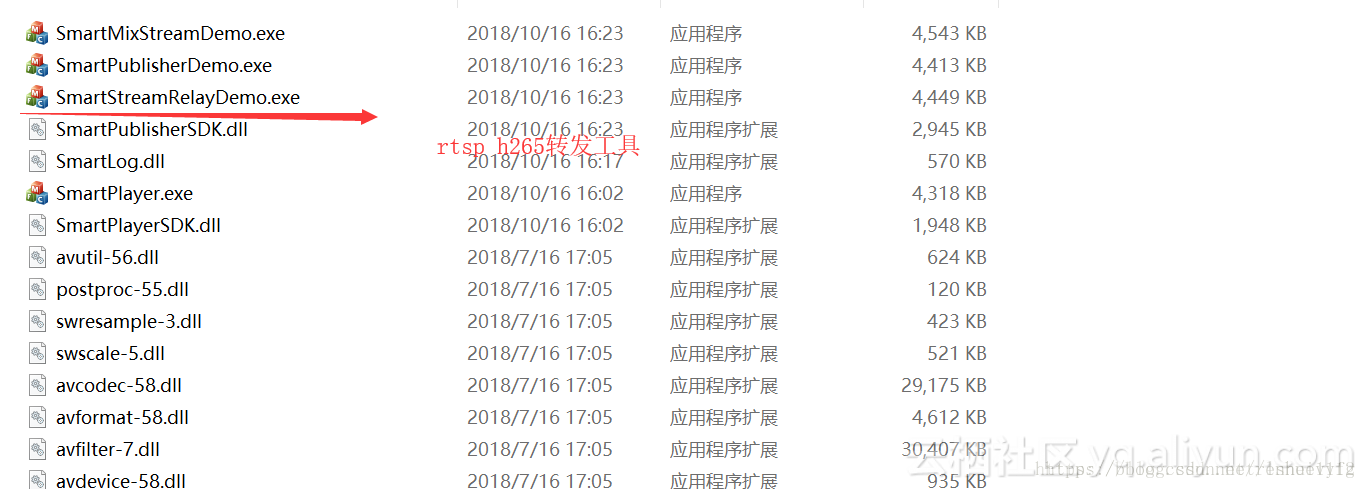Image resolution: width=1367 pixels, height=489 pixels.
Task: Select the postproc-55.dll file name
Action: [x=122, y=289]
